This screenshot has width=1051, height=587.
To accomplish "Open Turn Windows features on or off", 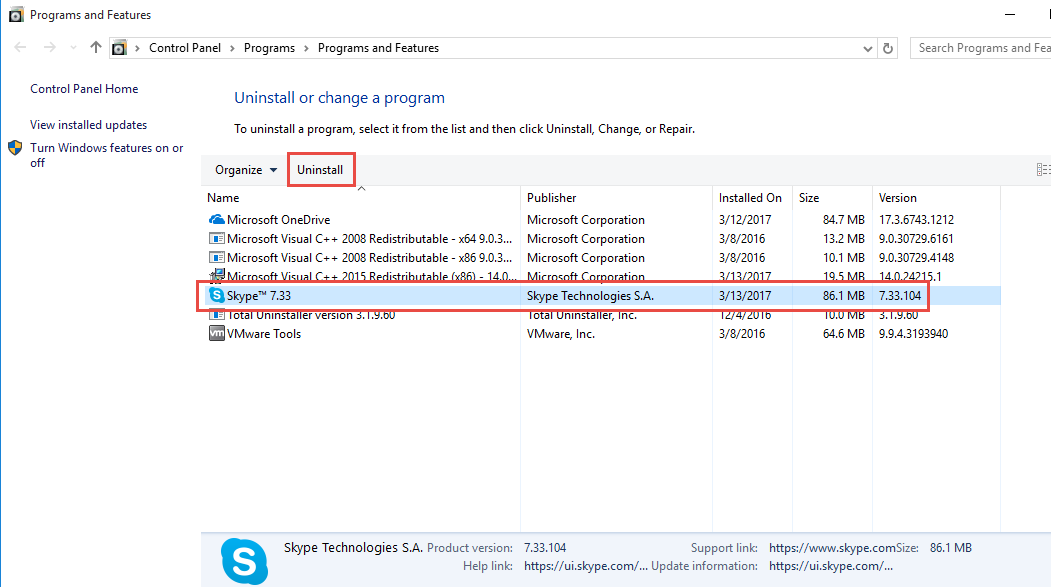I will 107,155.
